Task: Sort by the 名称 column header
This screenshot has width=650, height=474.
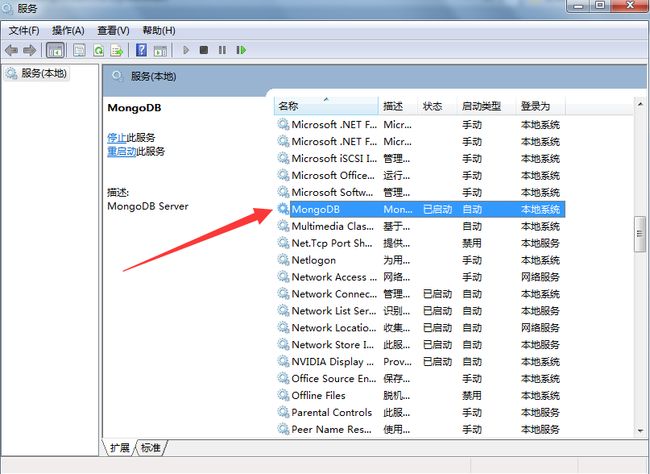Action: tap(326, 106)
